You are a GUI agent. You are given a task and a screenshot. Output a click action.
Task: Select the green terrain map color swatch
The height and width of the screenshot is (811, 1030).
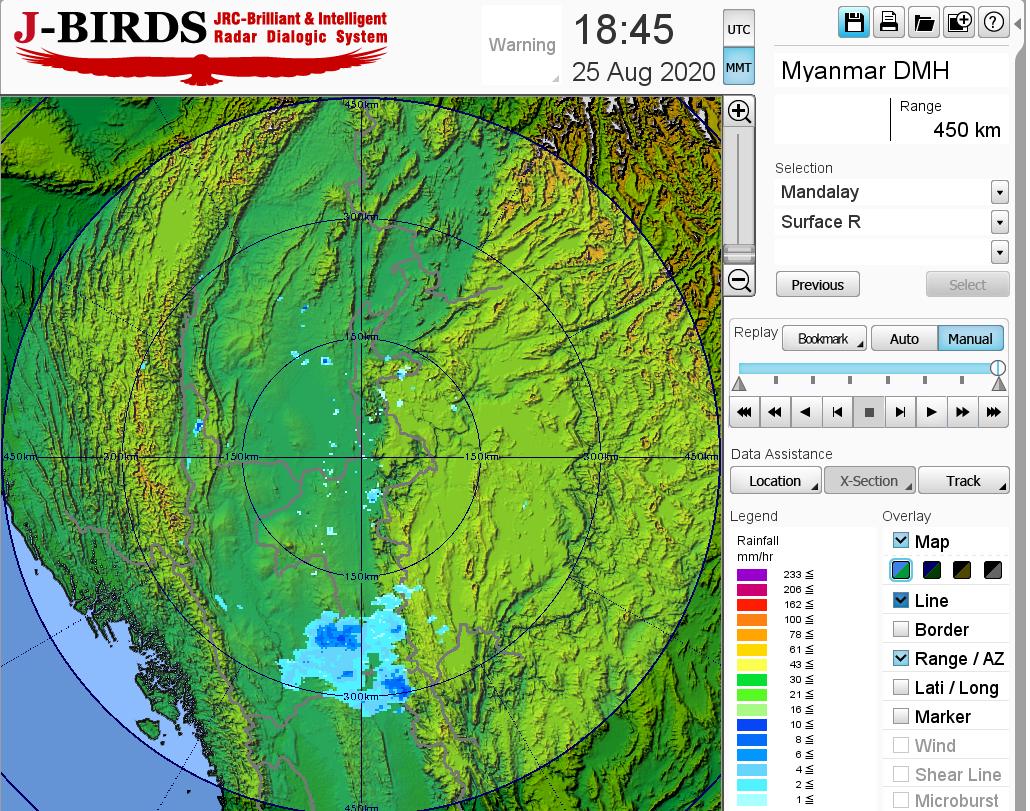[x=901, y=571]
